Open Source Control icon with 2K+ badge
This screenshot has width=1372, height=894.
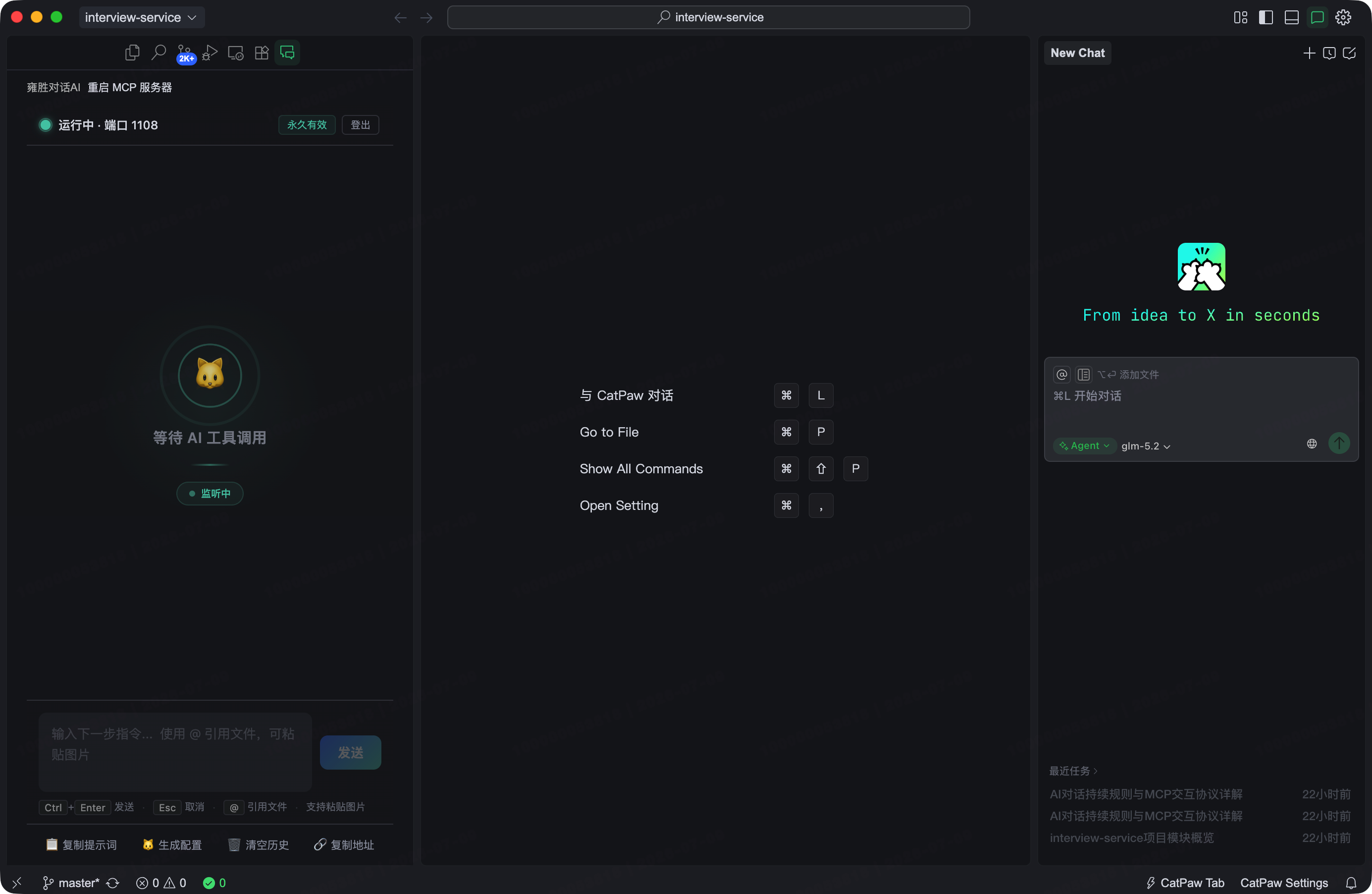pos(185,53)
